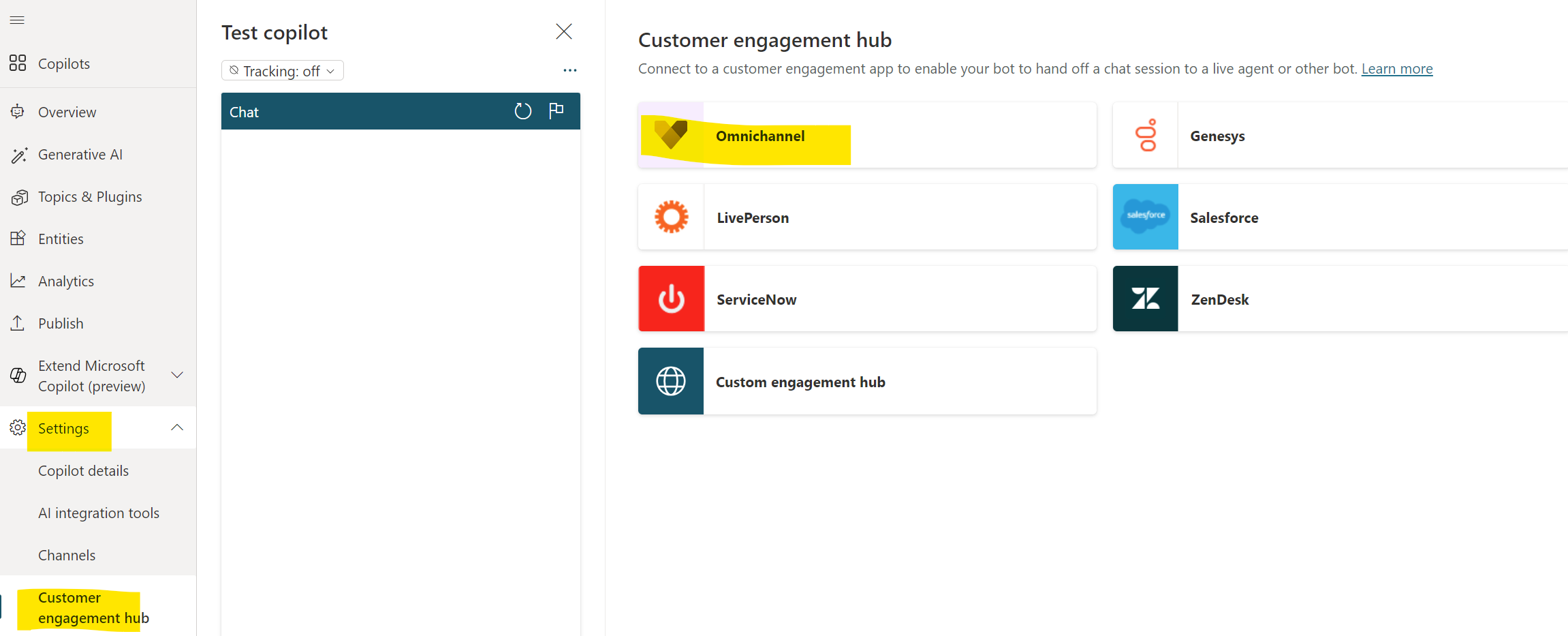Choose the ServiceNow engagement hub
Screen dimensions: 1568x636
point(867,299)
